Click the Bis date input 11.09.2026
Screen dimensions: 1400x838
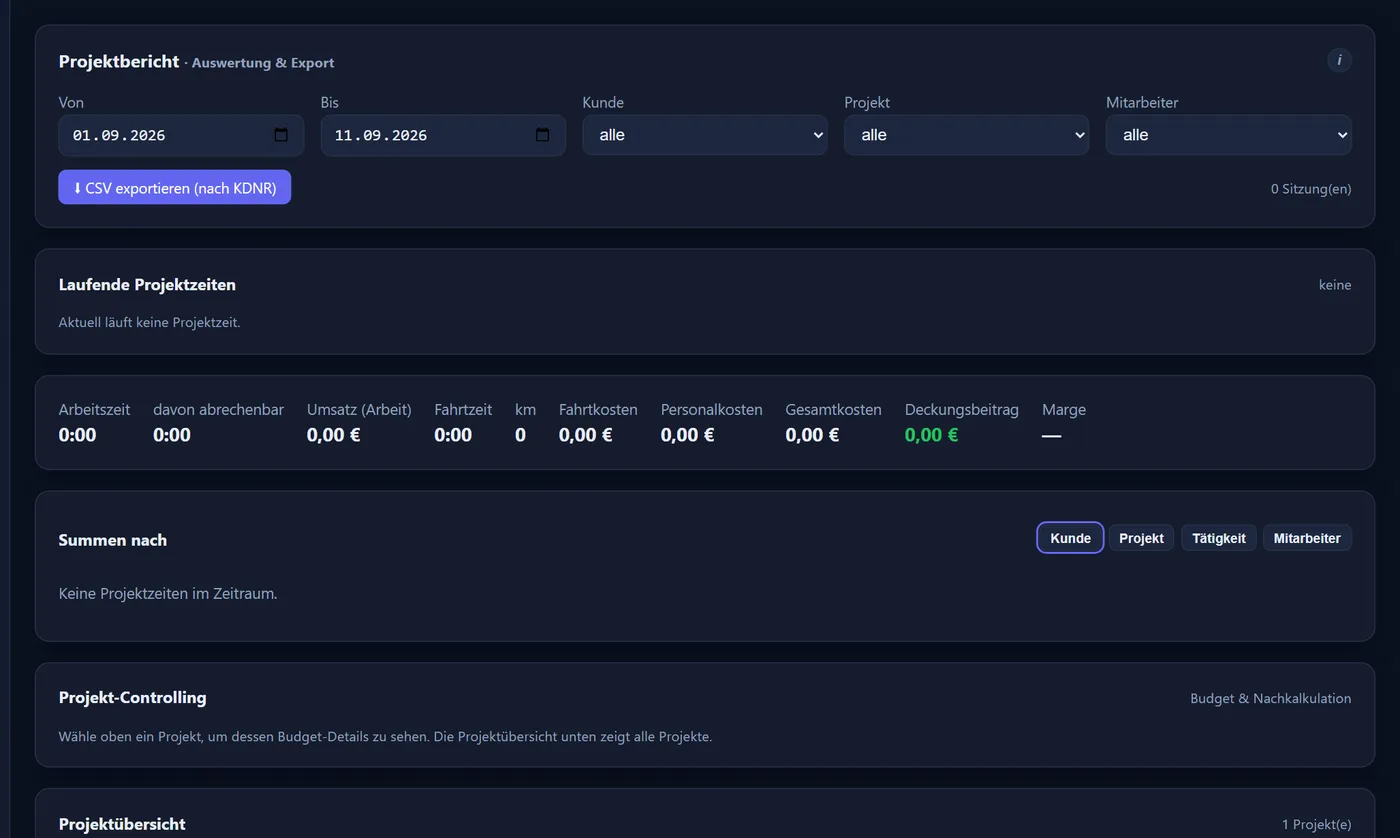(x=443, y=135)
